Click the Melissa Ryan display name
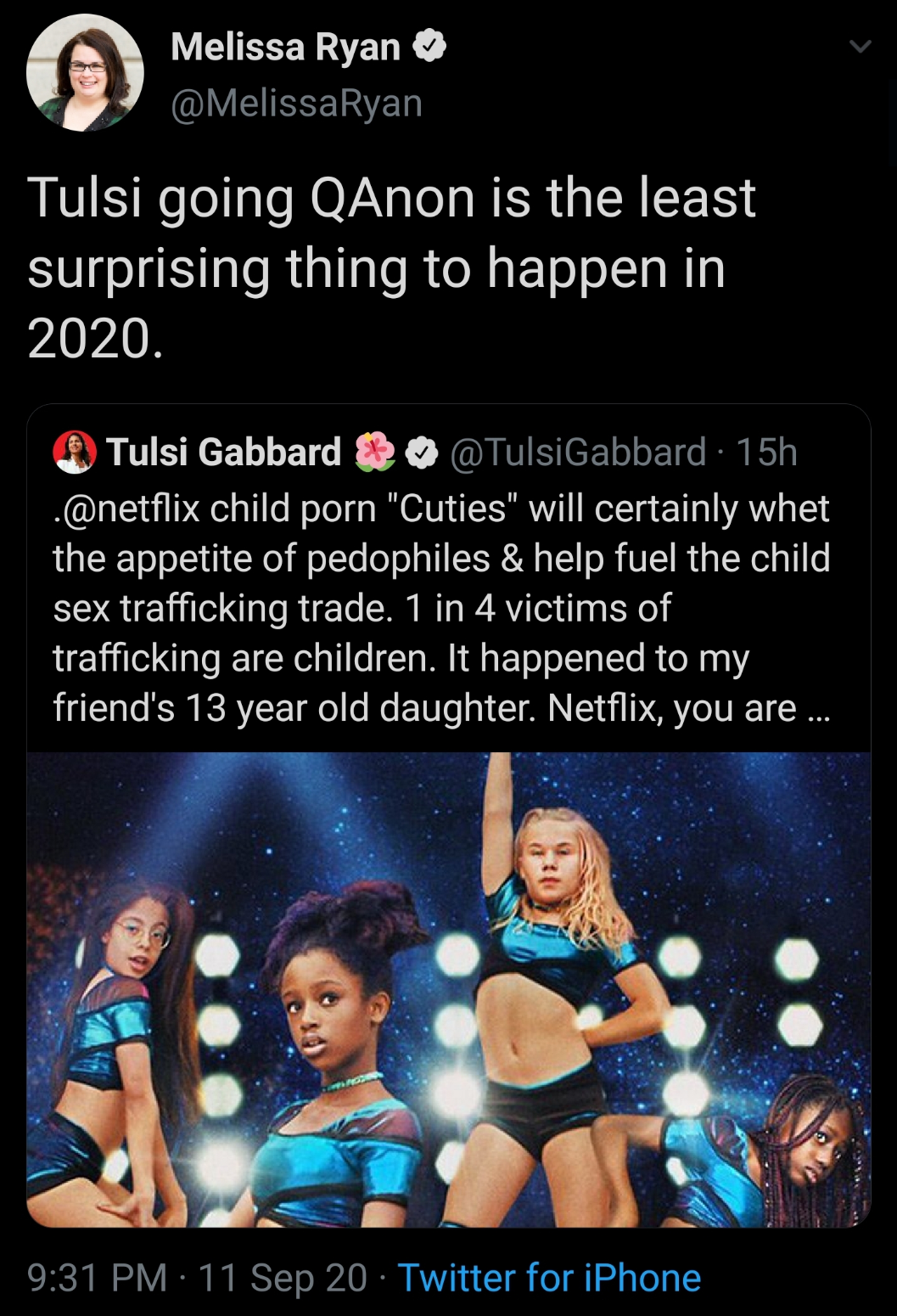The image size is (897, 1316). click(x=285, y=47)
